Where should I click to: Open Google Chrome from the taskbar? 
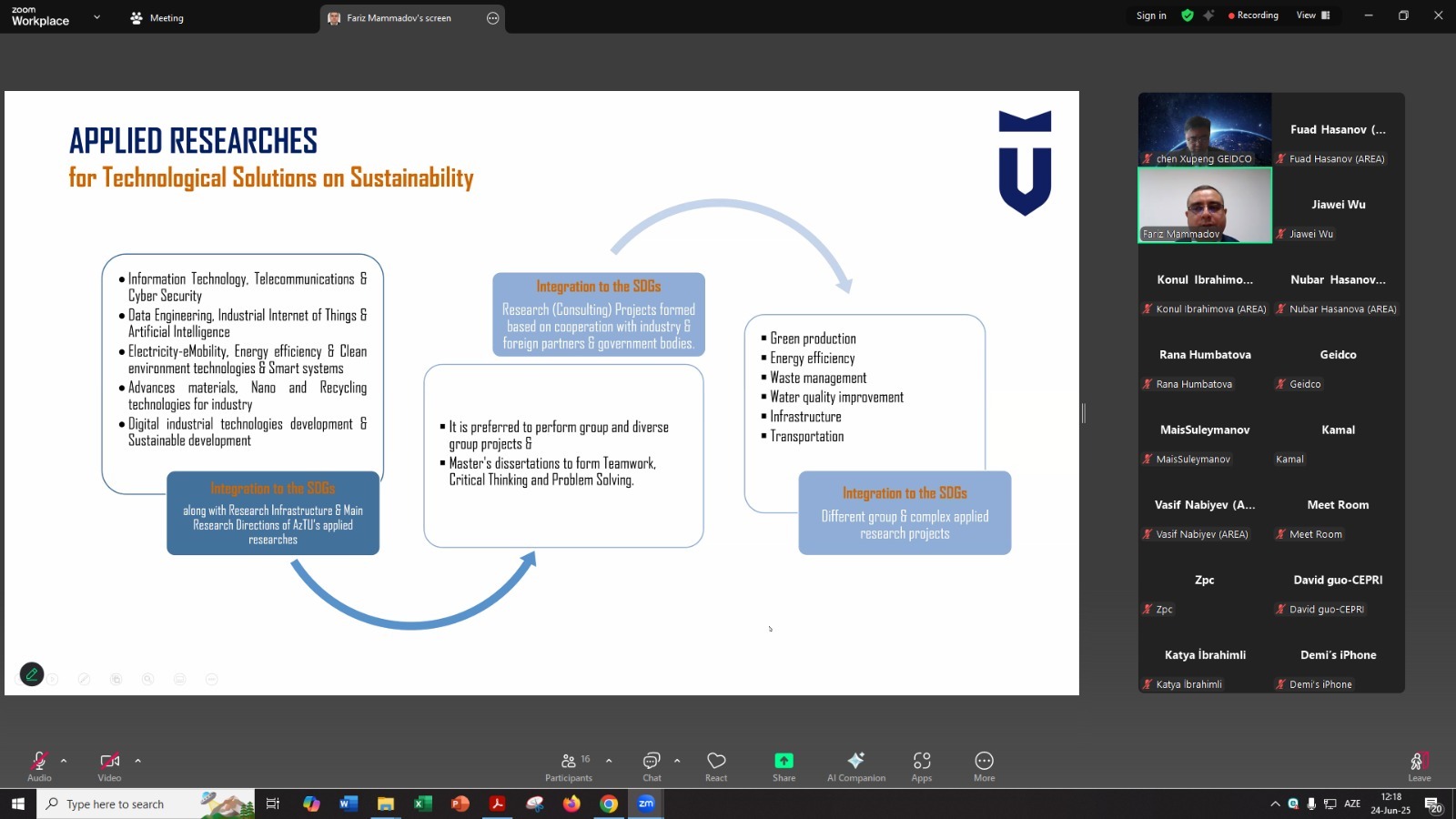[x=609, y=804]
